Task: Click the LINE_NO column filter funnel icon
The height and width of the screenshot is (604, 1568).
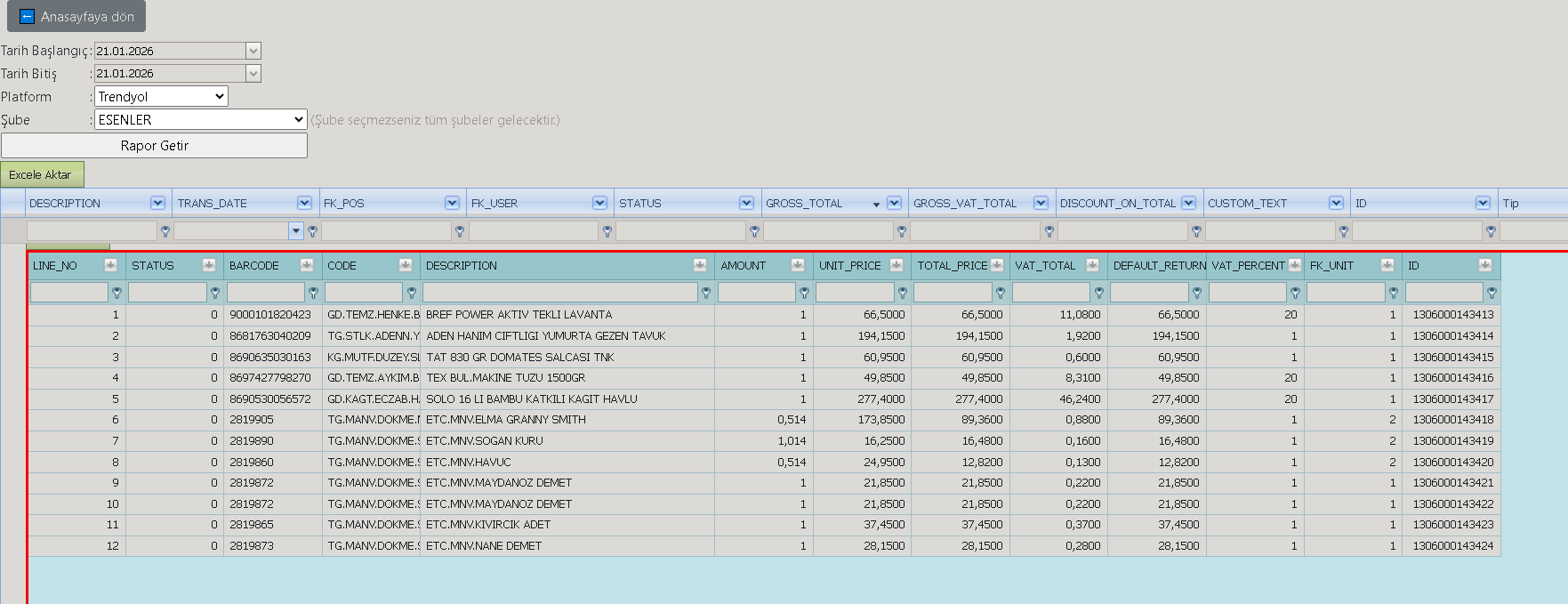Action: (117, 292)
